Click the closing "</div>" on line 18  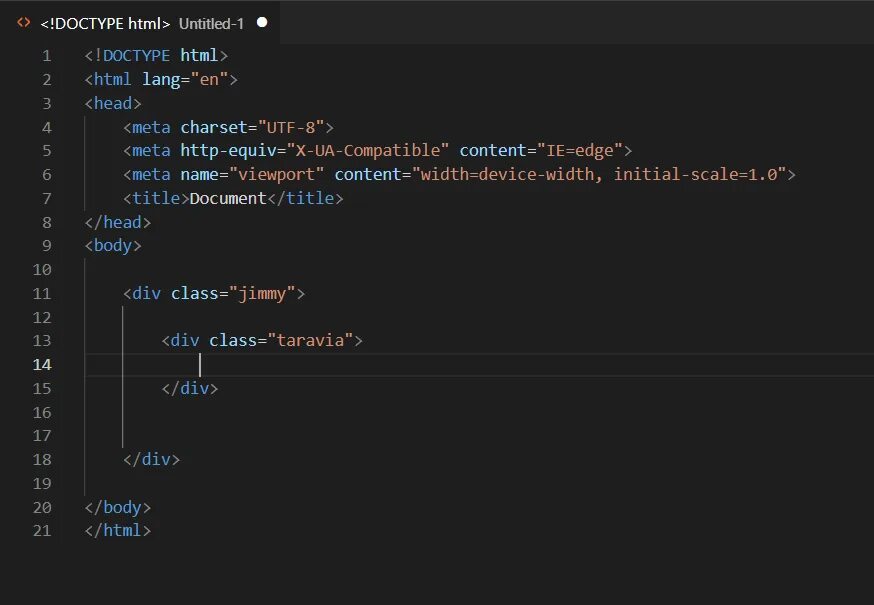pyautogui.click(x=152, y=459)
